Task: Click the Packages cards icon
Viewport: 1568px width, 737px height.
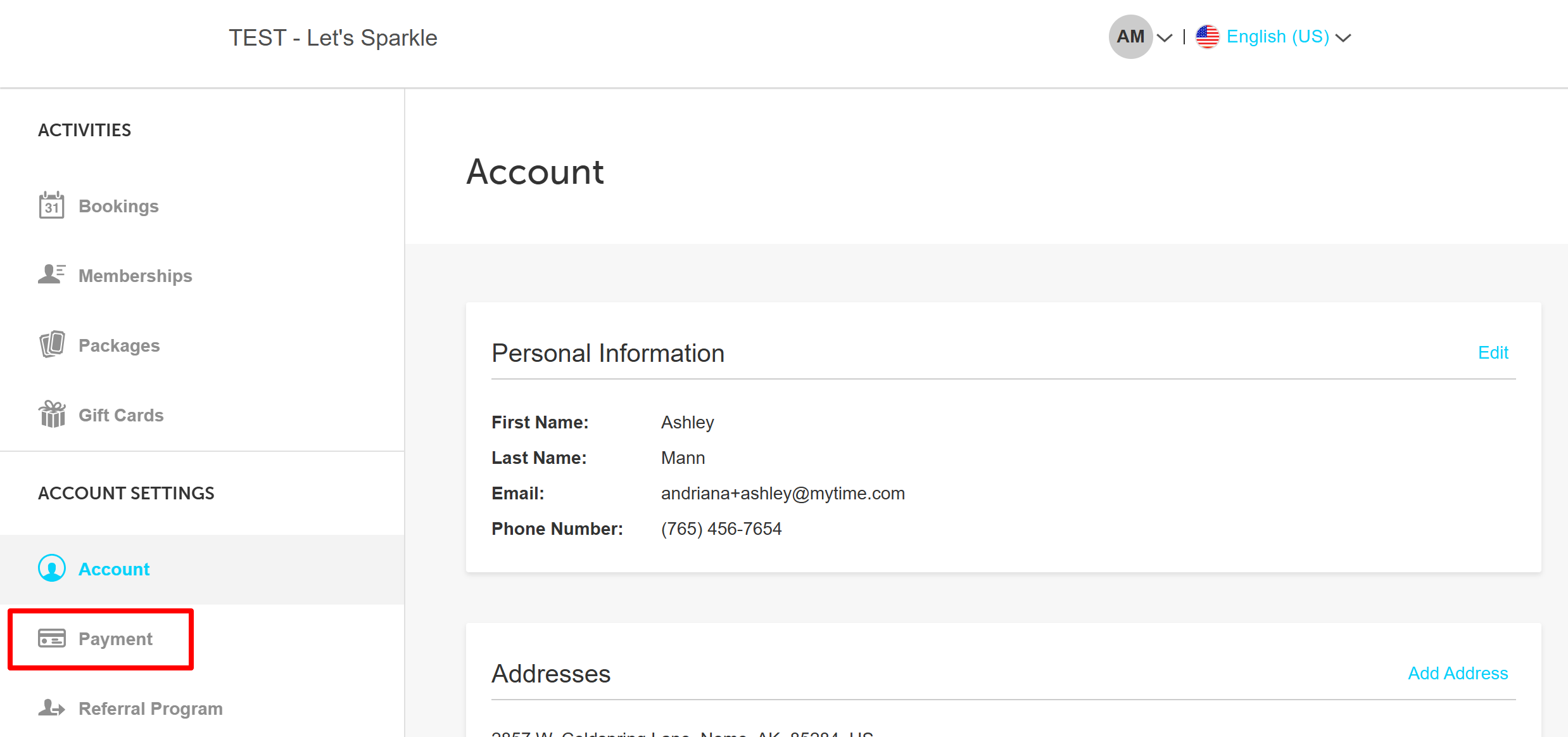Action: click(51, 344)
